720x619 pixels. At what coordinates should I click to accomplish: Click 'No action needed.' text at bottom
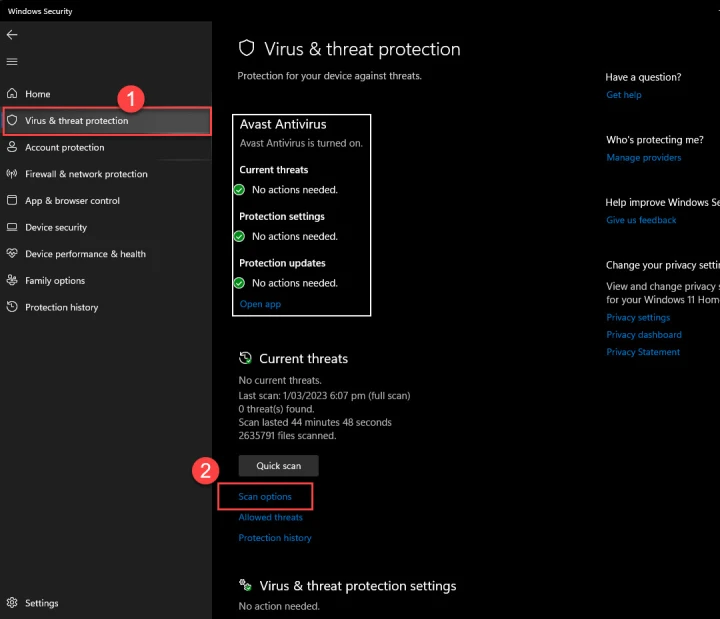tap(279, 606)
